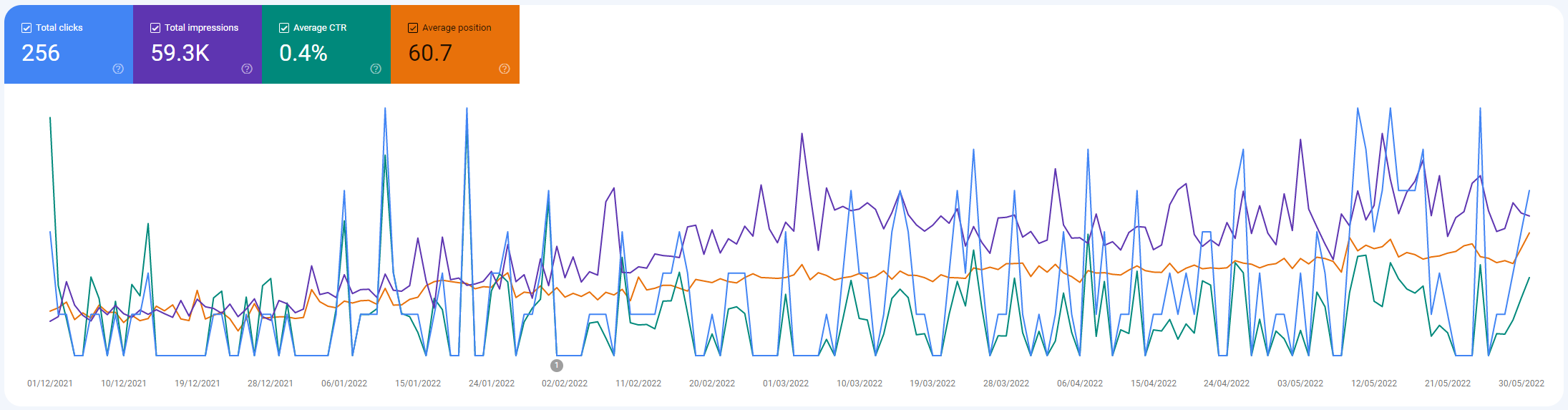
Task: Click the 256 total clicks value
Action: click(x=41, y=53)
